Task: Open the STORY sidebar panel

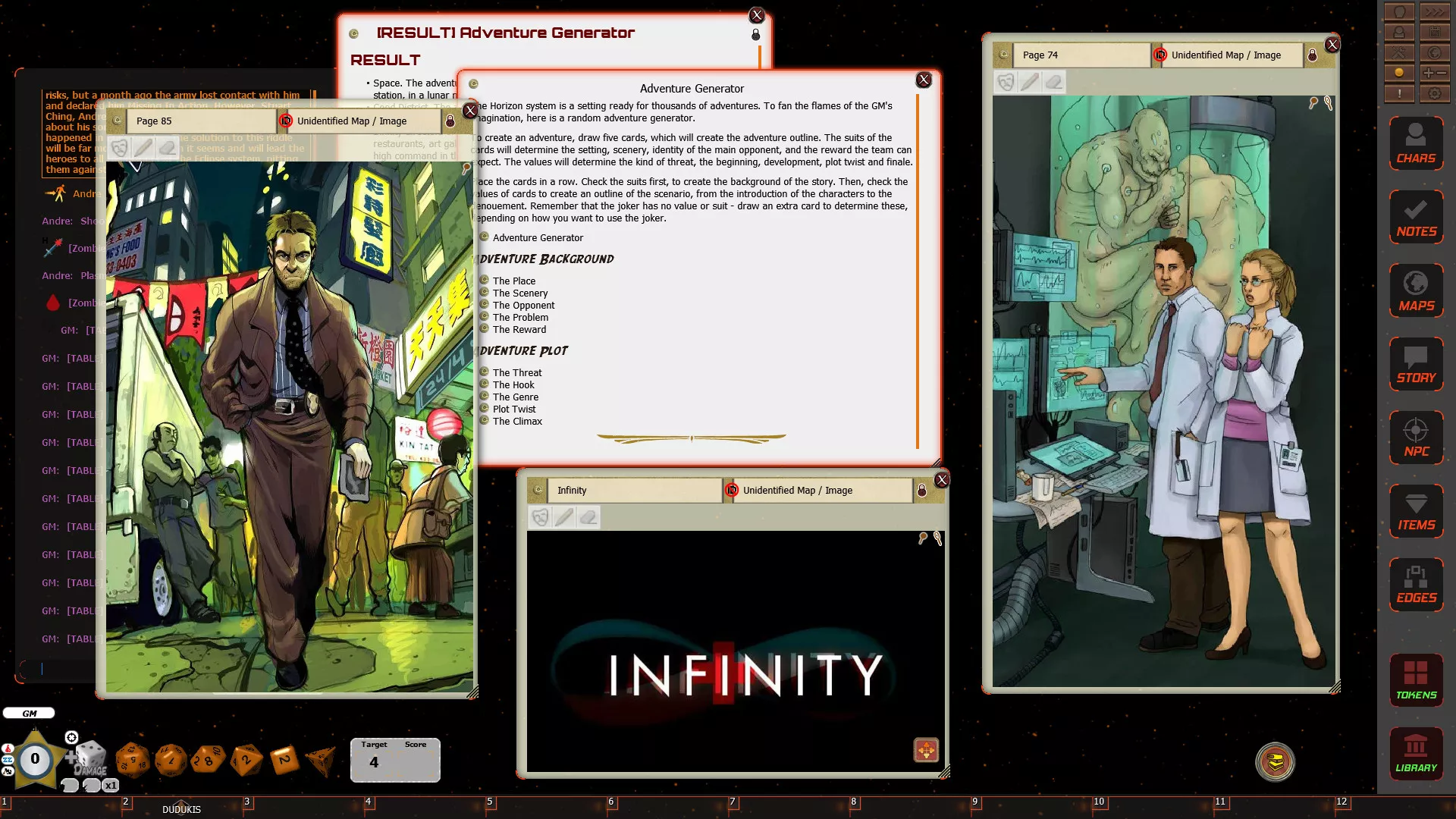Action: tap(1416, 364)
